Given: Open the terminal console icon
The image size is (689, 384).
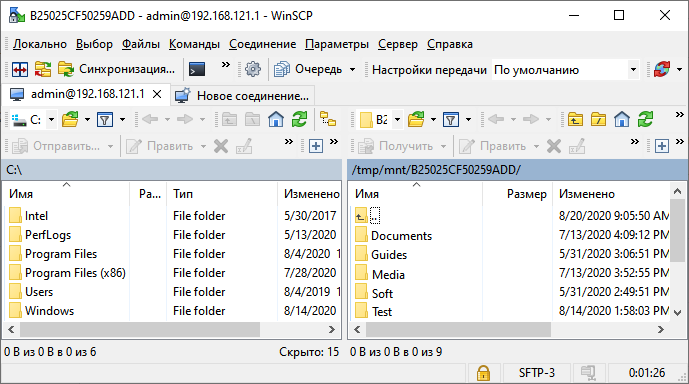Looking at the screenshot, I should pyautogui.click(x=197, y=69).
